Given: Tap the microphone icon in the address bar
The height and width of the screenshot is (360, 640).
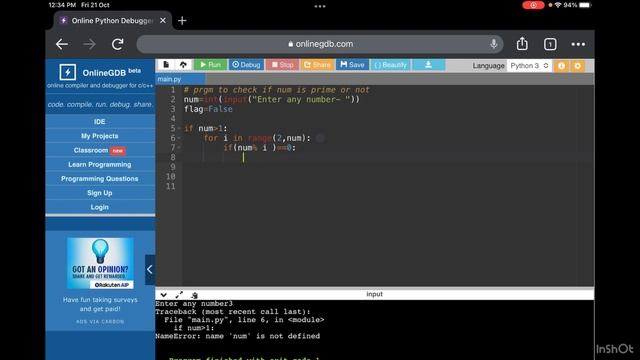Looking at the screenshot, I should 493,44.
